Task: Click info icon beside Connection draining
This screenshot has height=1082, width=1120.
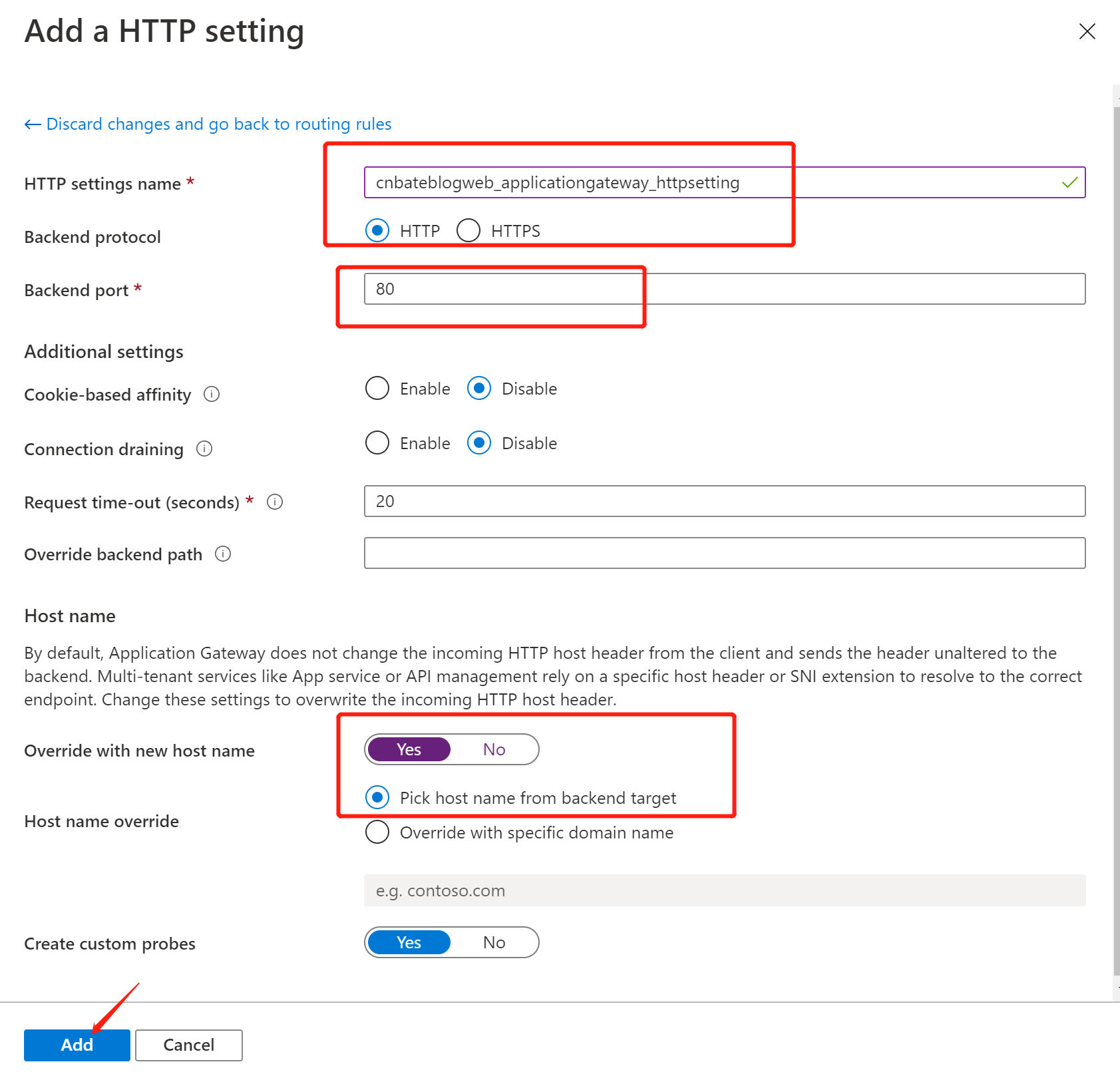Action: click(x=204, y=449)
